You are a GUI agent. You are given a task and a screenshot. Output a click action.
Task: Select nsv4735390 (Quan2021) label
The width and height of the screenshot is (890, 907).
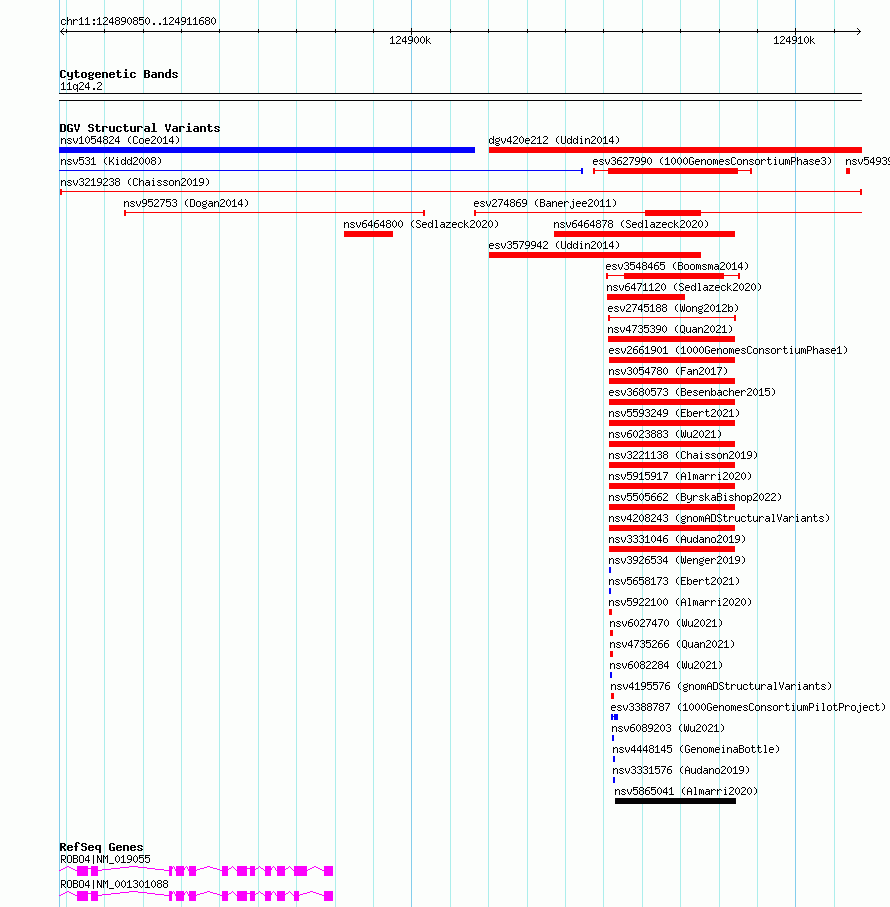670,329
